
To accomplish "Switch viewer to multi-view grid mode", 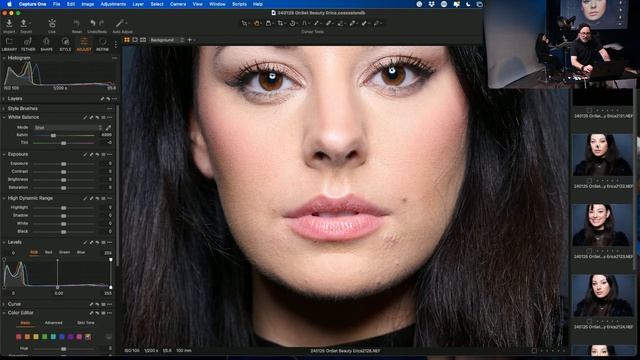I will tap(127, 40).
